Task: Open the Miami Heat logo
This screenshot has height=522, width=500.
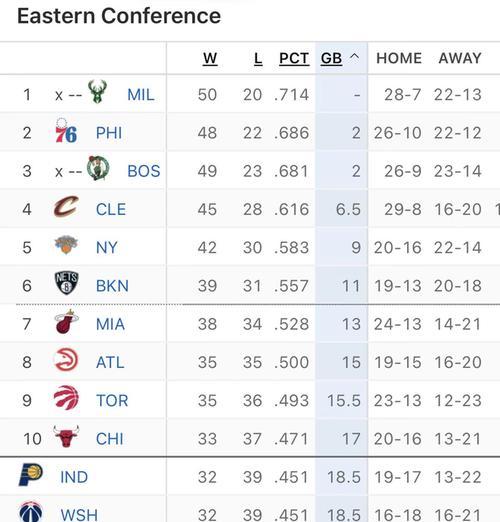Action: [66, 322]
